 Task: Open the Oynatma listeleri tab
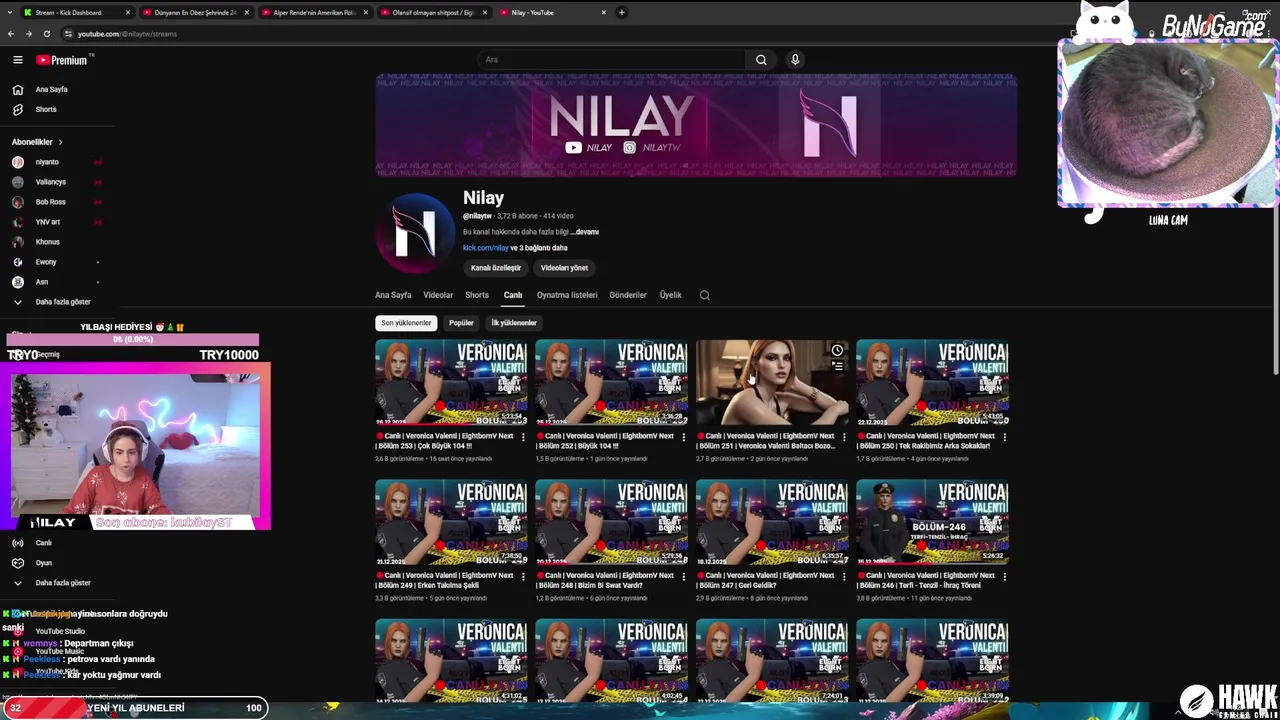pos(567,295)
